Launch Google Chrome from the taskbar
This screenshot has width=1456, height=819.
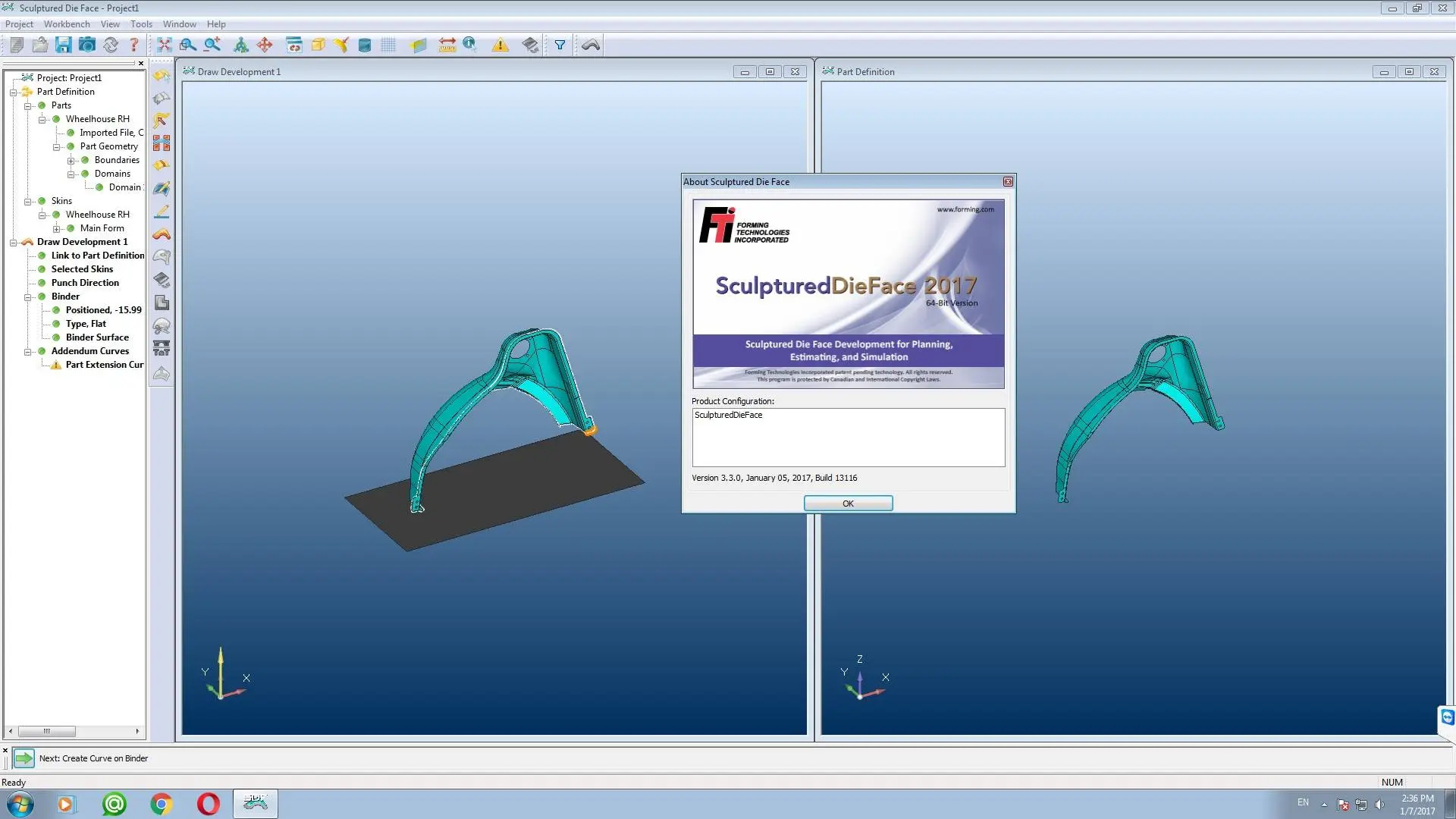(x=161, y=804)
